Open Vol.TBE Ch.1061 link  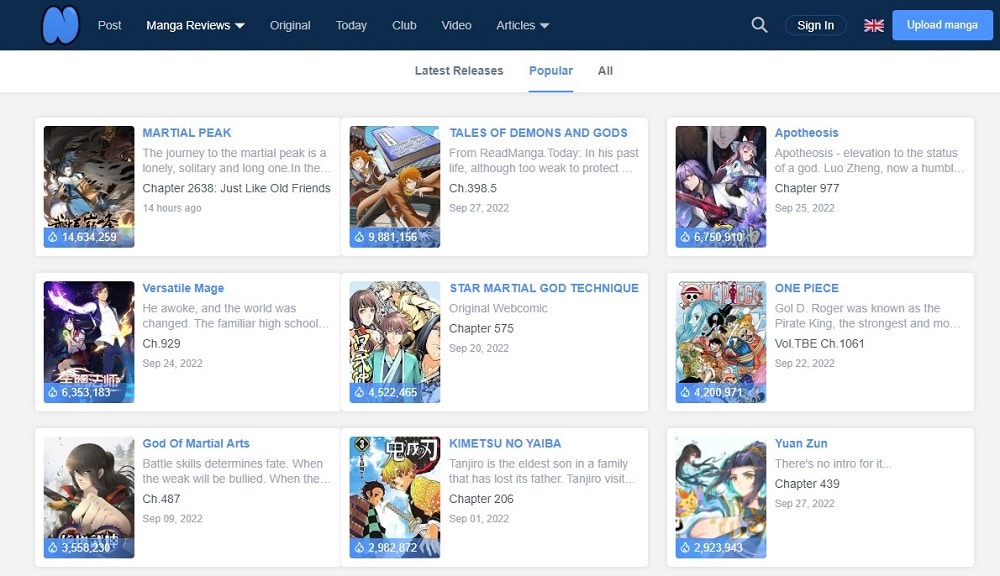pos(819,343)
